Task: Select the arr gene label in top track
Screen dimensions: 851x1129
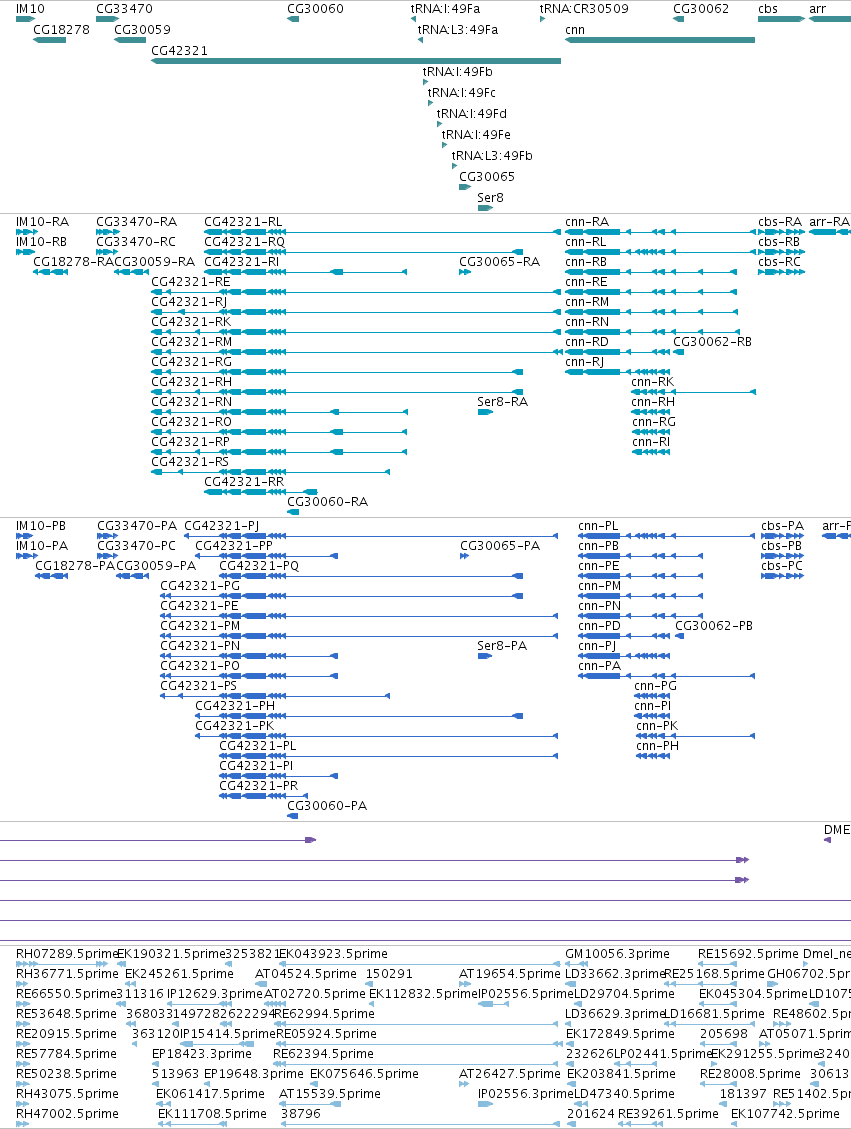Action: coord(818,9)
